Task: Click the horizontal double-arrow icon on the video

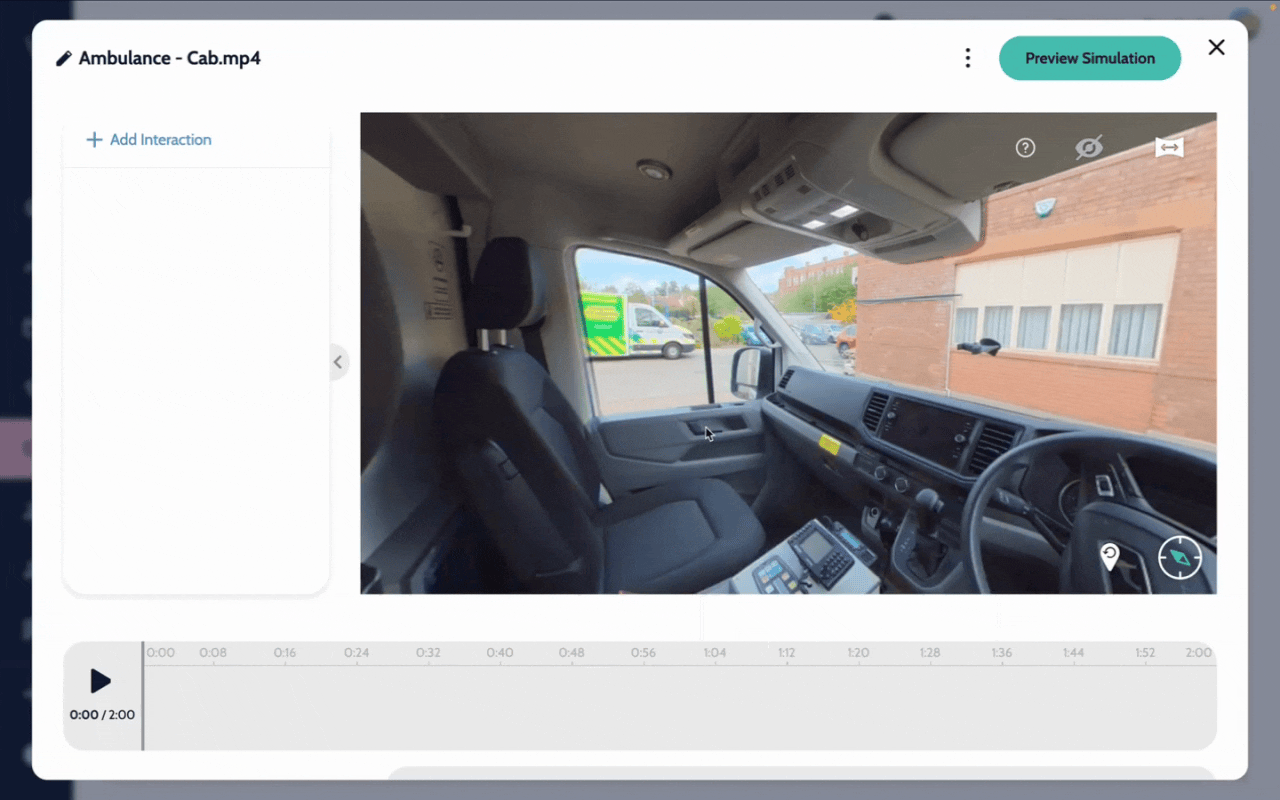Action: coord(1169,148)
